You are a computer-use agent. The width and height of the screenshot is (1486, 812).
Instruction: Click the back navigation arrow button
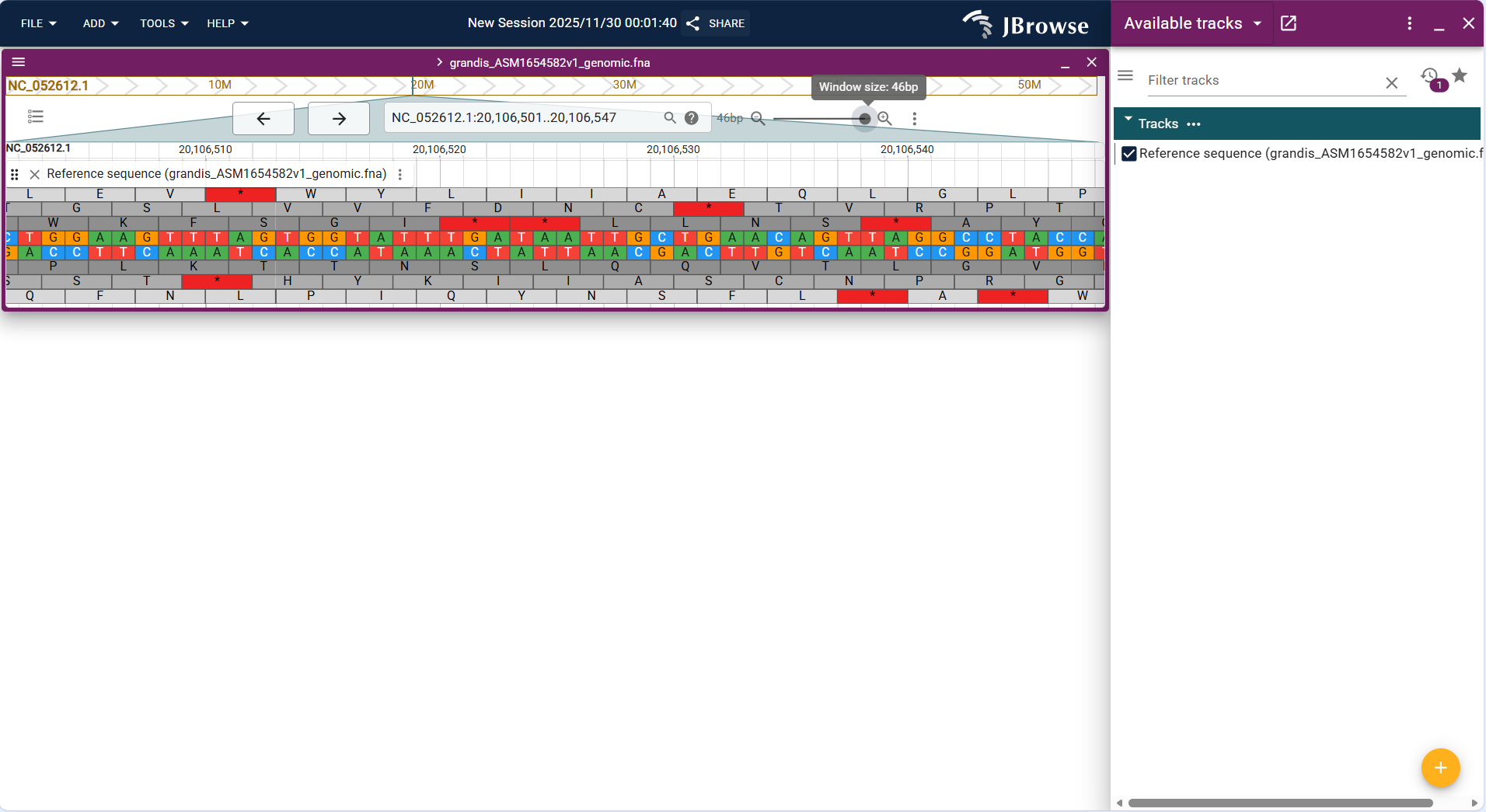pos(263,118)
